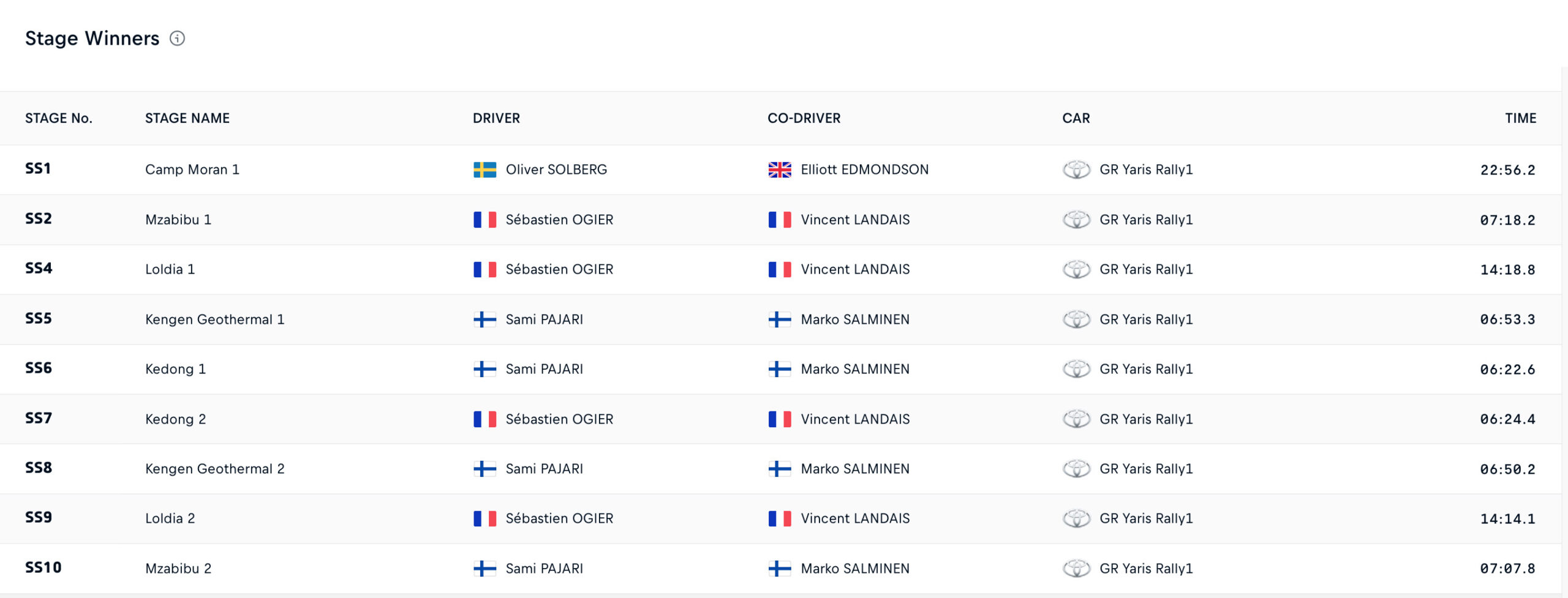Click the CO-DRIVER column header

pos(804,118)
